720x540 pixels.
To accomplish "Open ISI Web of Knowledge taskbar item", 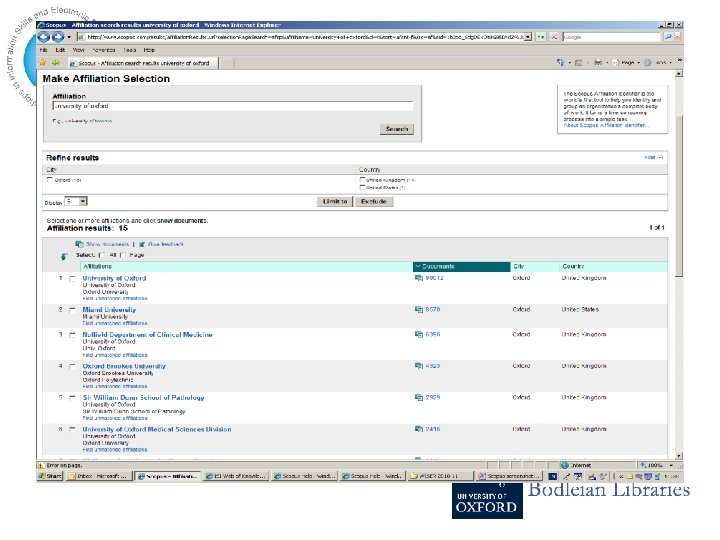I will pyautogui.click(x=236, y=476).
